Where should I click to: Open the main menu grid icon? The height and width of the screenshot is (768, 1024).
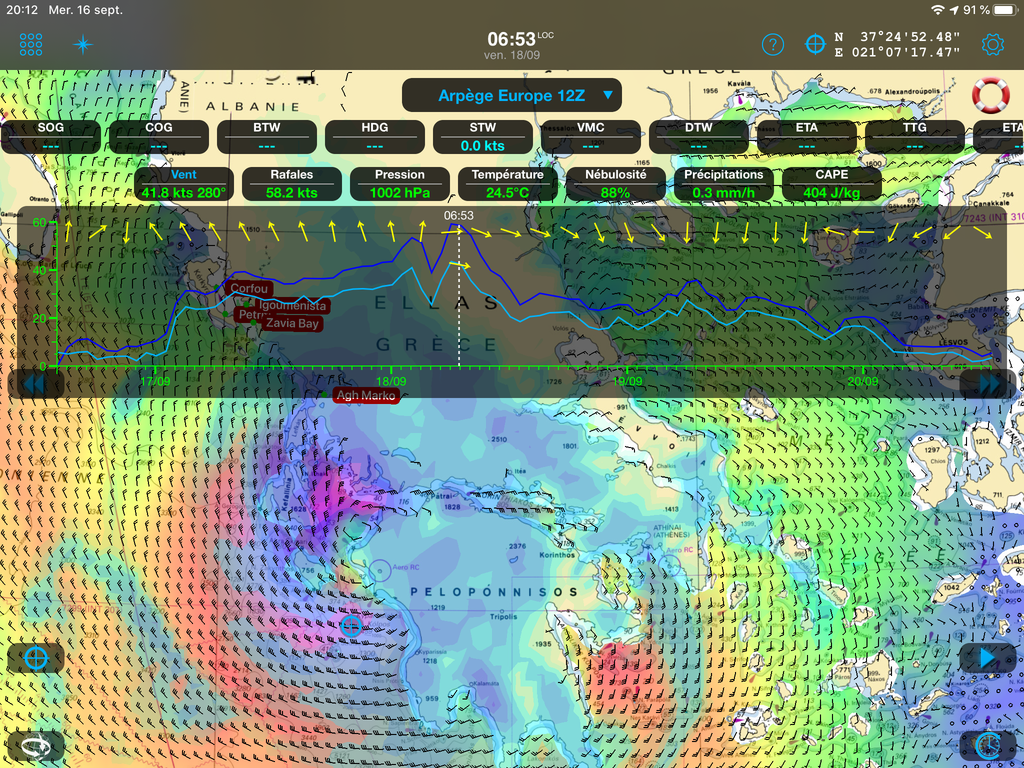point(31,44)
